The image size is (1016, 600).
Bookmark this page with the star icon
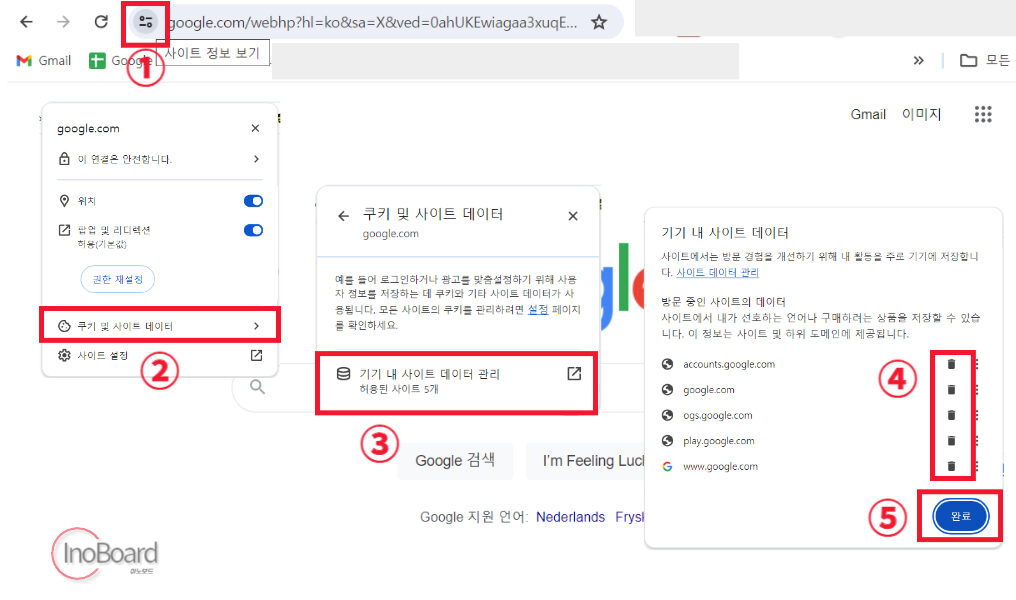pyautogui.click(x=599, y=23)
